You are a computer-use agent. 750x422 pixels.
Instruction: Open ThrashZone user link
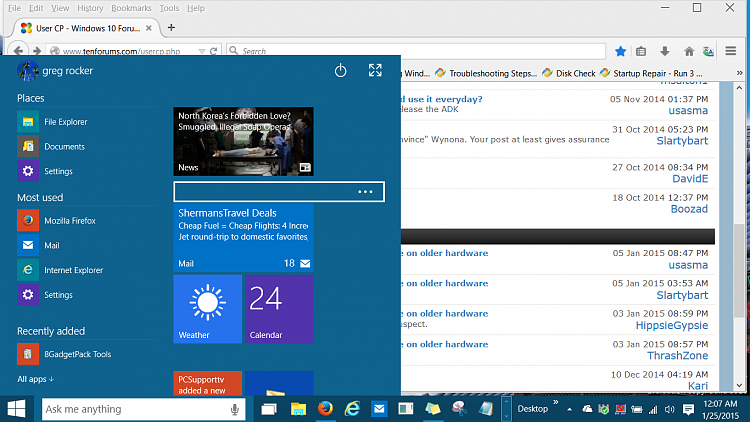(x=677, y=355)
